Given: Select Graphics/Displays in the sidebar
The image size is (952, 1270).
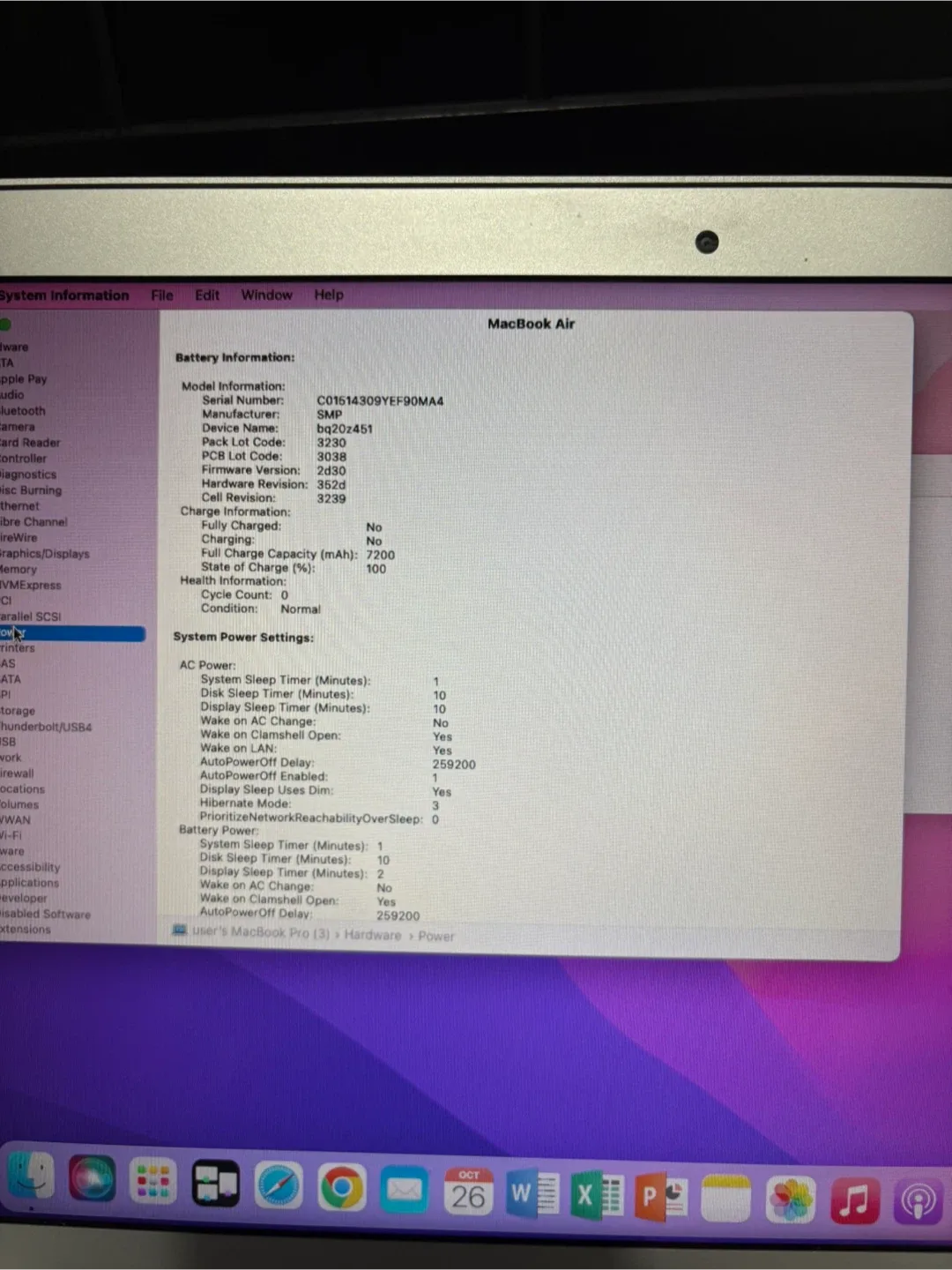Looking at the screenshot, I should (x=45, y=553).
